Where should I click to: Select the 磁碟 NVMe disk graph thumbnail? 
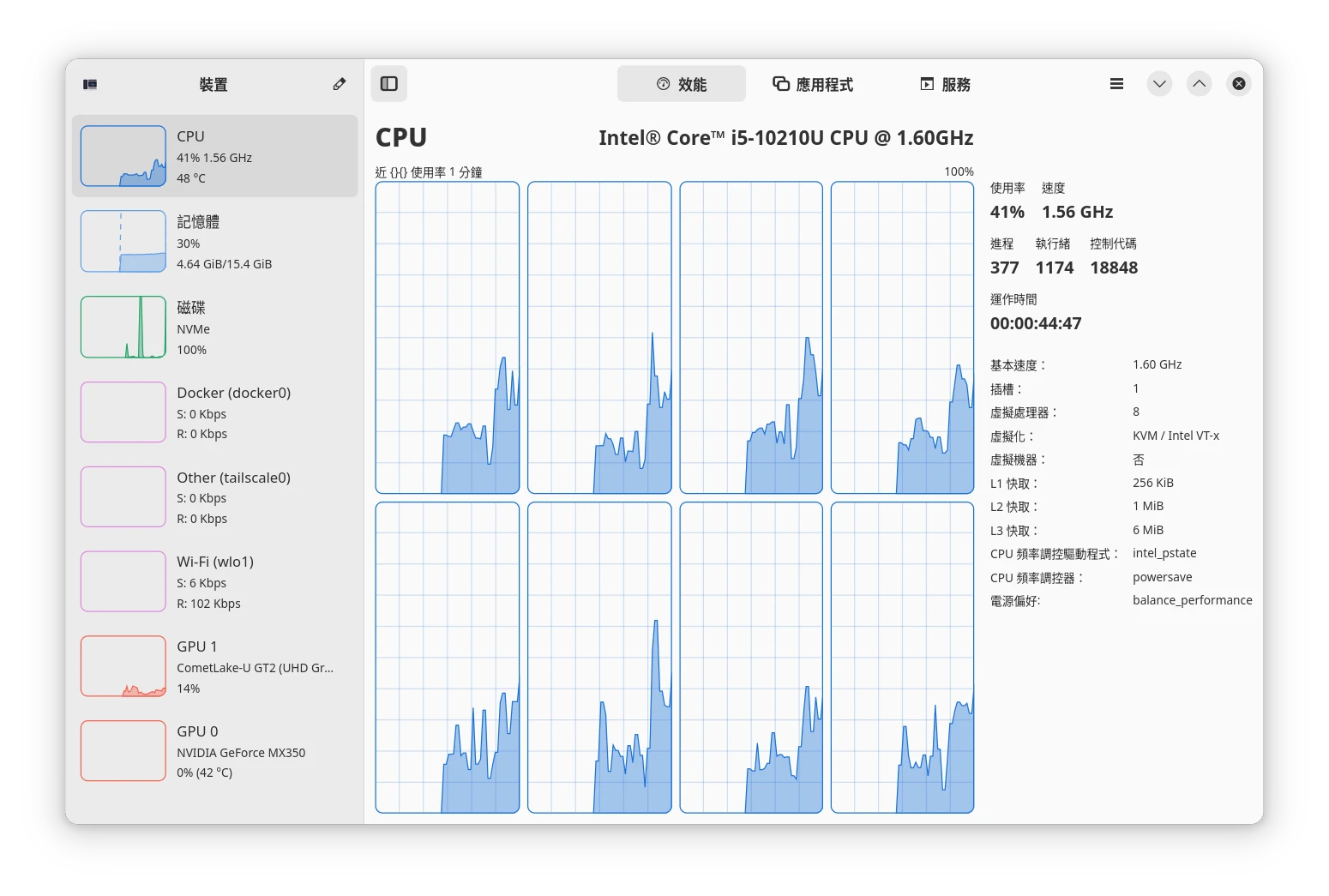123,328
